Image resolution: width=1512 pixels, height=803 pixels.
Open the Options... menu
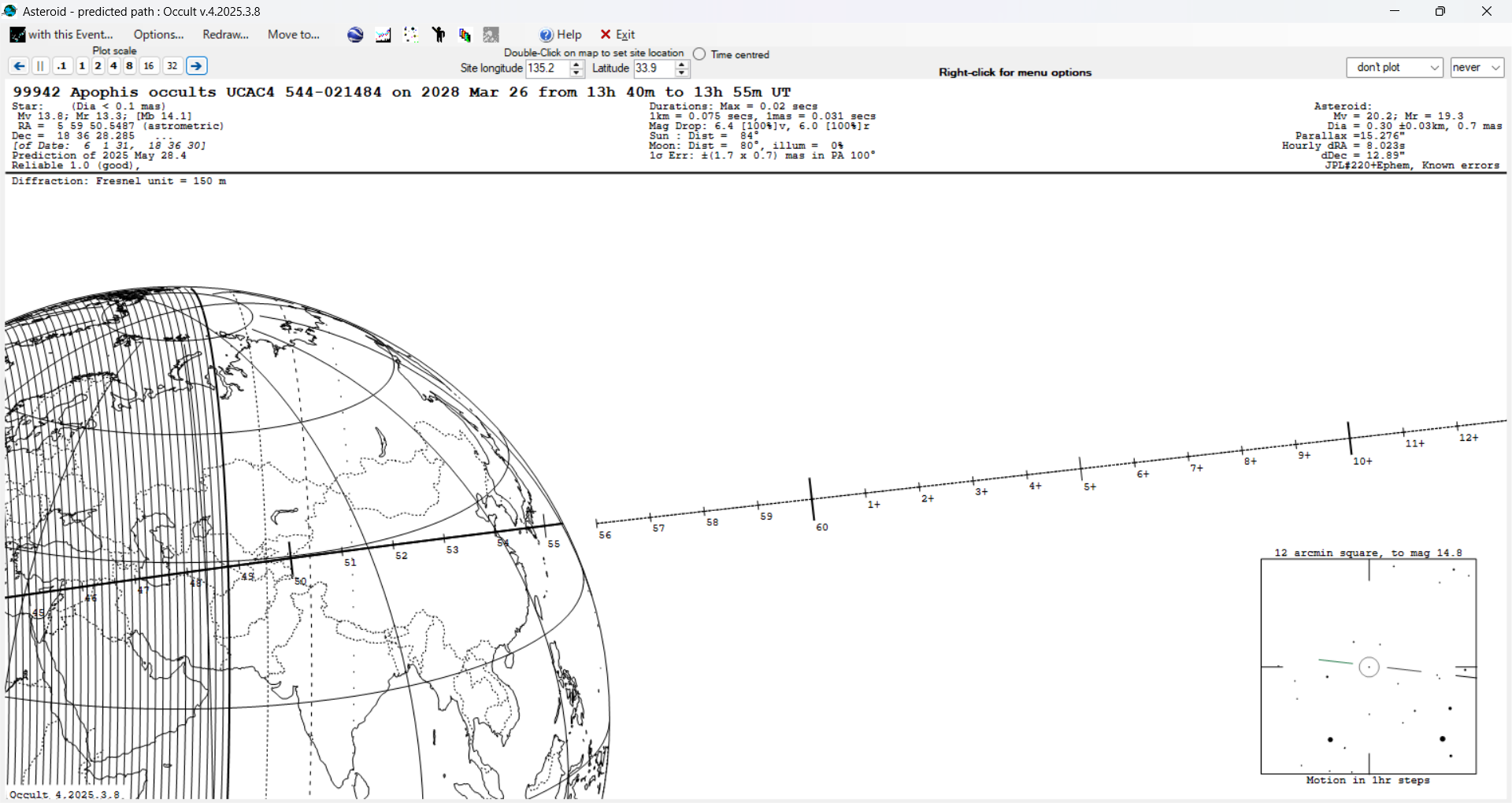pyautogui.click(x=158, y=35)
